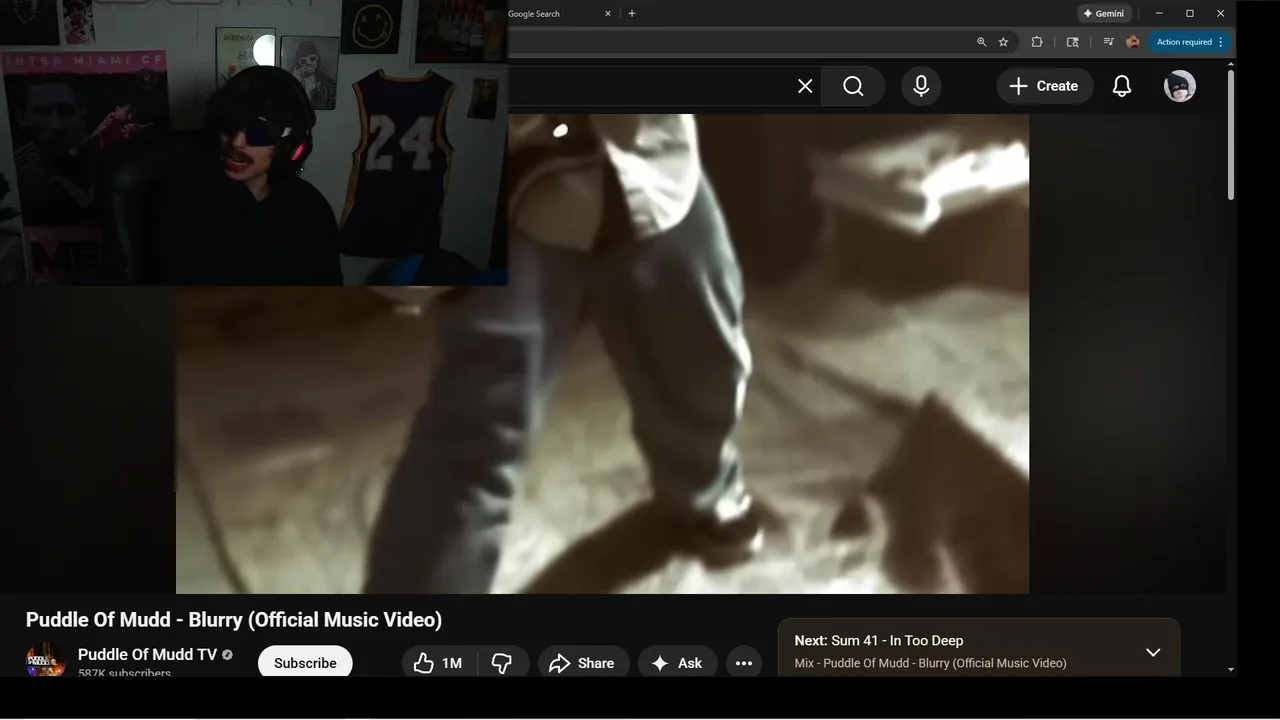Click the video title Blurry text
The height and width of the screenshot is (720, 1280).
(234, 619)
